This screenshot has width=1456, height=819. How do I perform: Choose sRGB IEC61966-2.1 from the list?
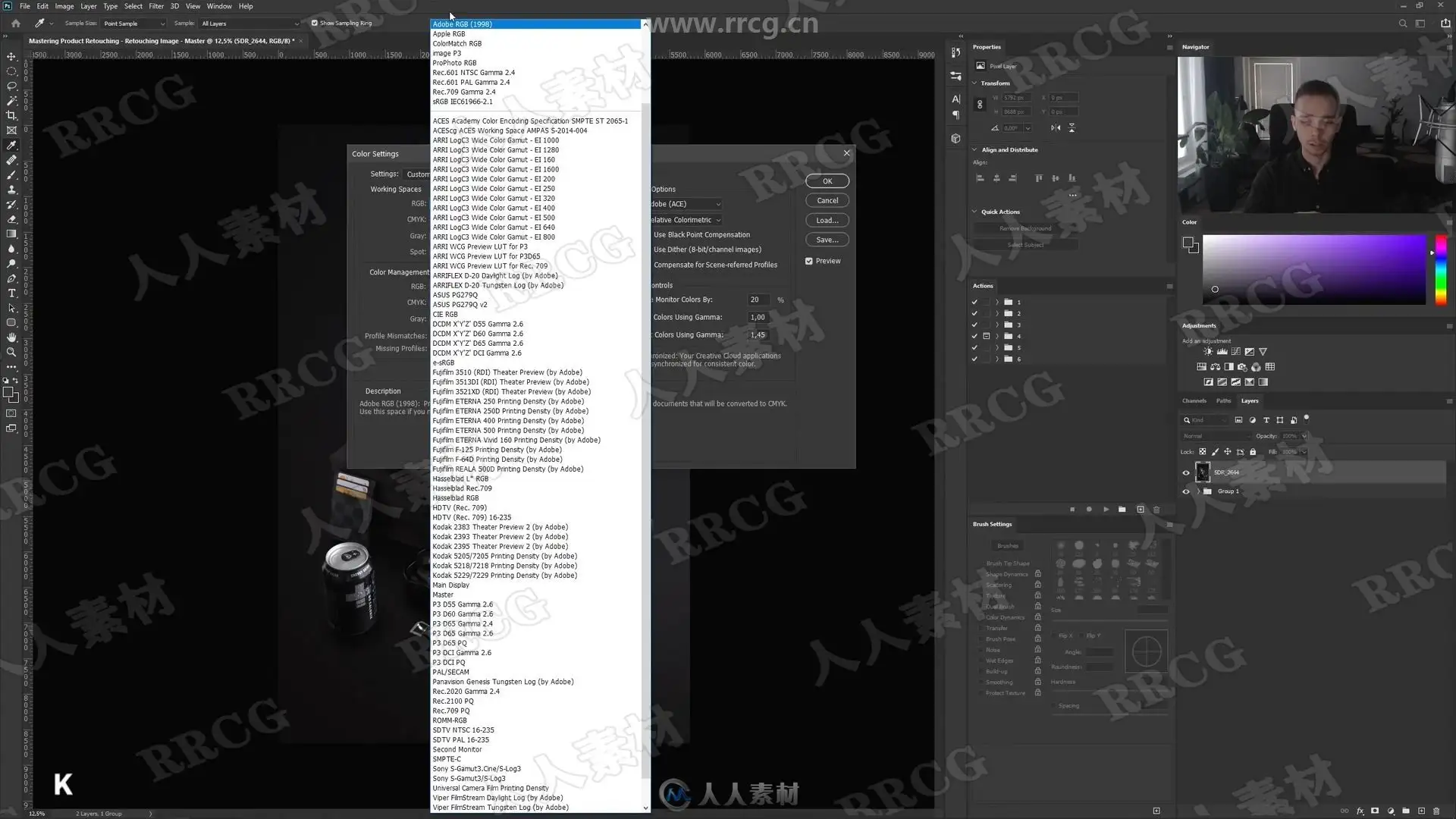[463, 102]
